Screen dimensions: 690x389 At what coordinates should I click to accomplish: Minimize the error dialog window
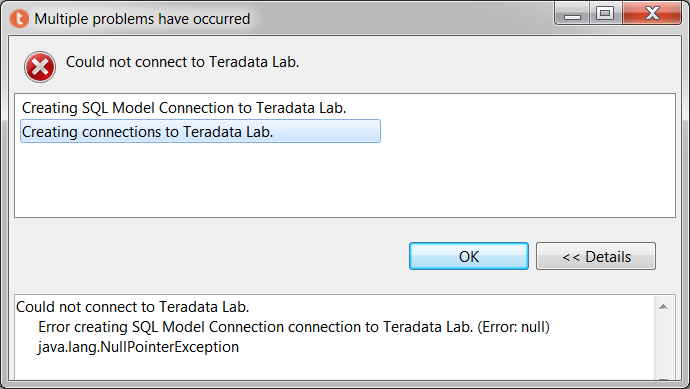coord(572,14)
